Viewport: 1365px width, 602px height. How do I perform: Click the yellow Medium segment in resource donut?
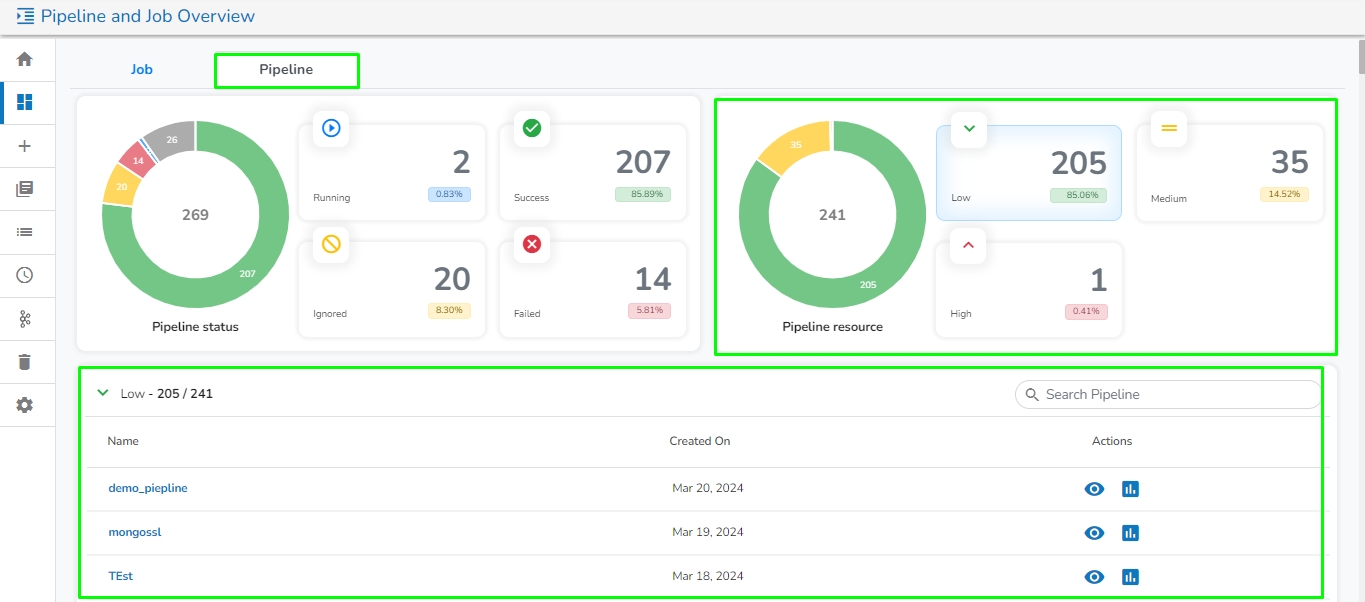coord(790,146)
